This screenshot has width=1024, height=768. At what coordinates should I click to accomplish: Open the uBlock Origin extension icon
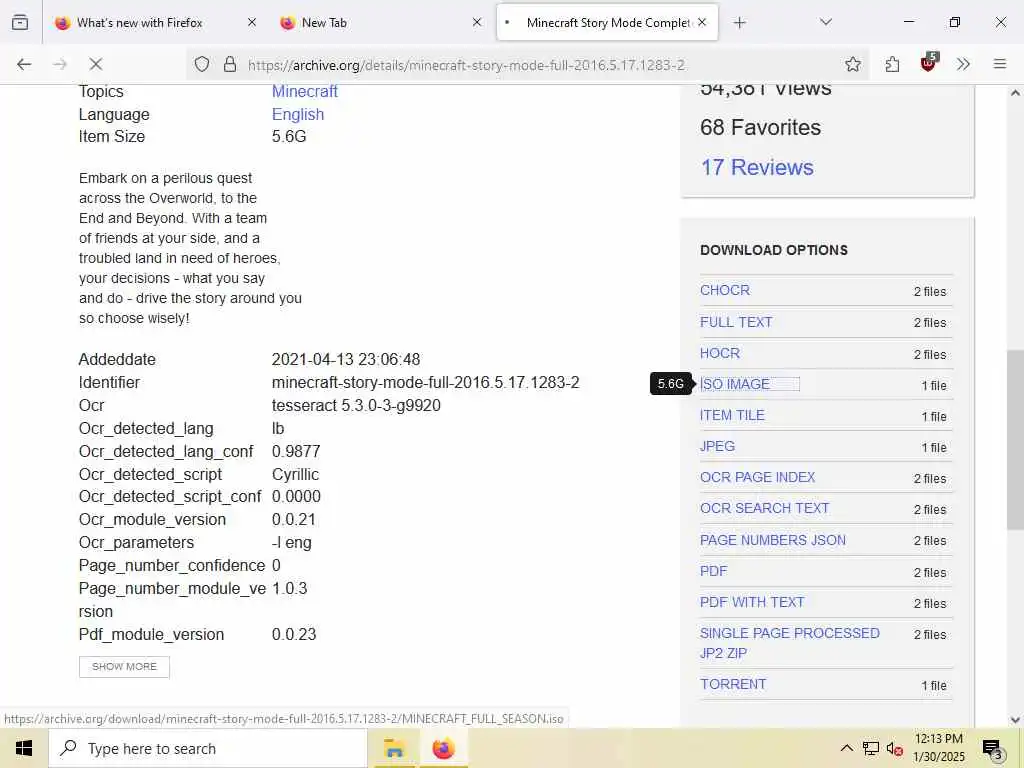(928, 63)
